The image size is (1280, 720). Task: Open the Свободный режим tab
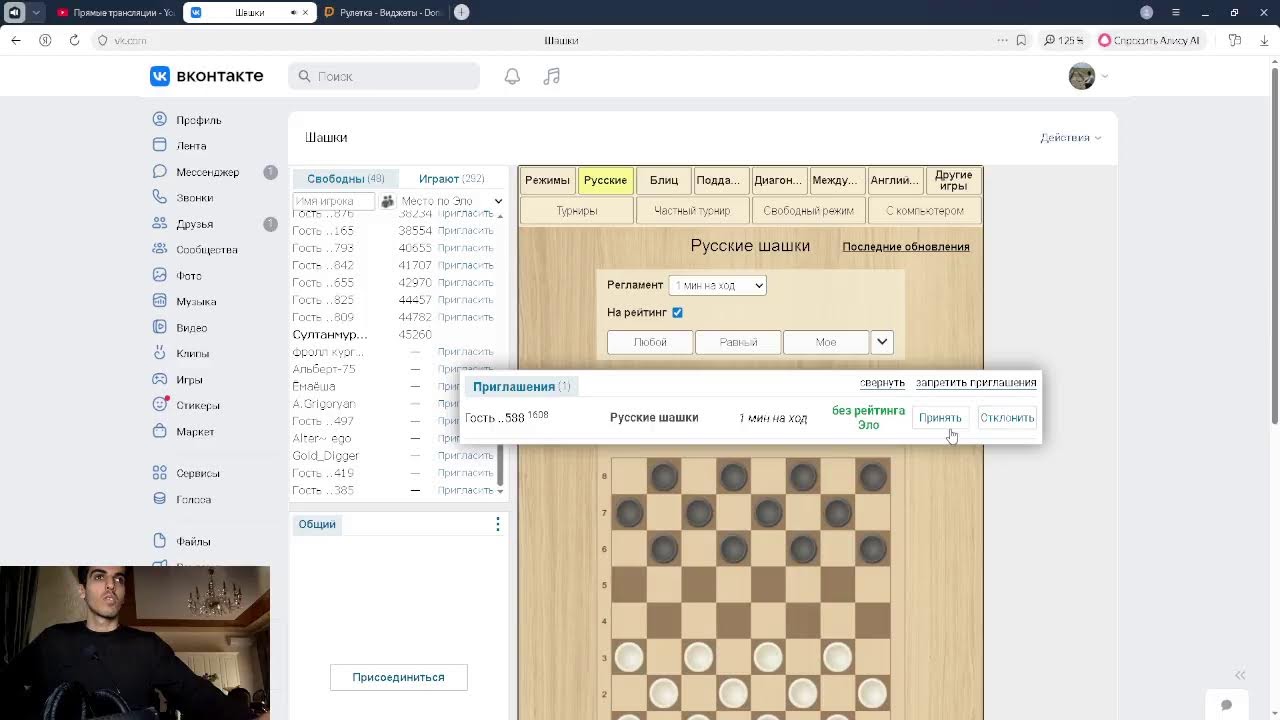point(808,210)
